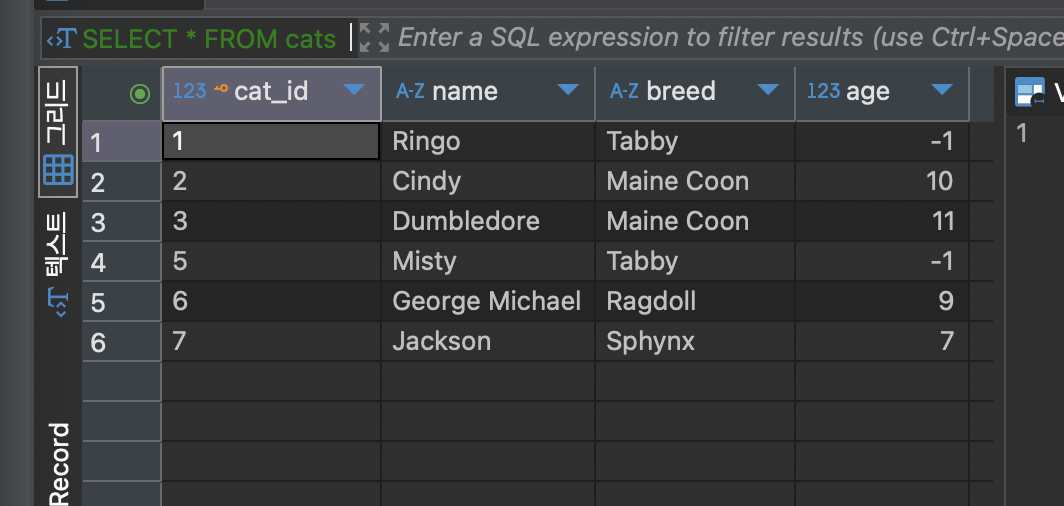Switch to the Record view tab

pos(58,462)
